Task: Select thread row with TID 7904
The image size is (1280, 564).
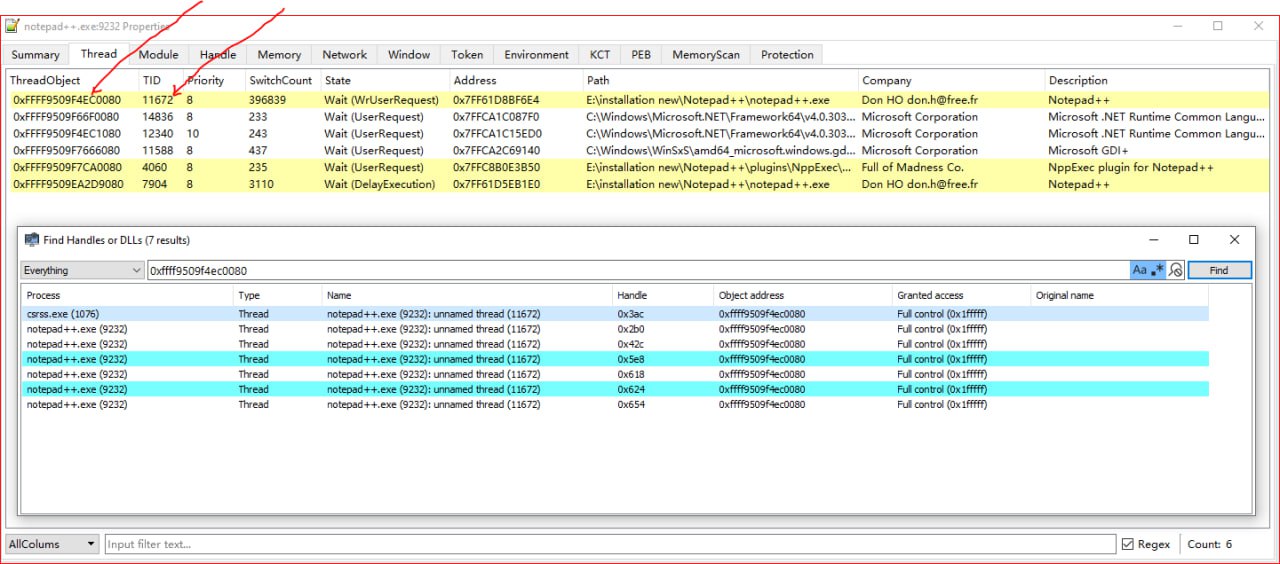Action: (638, 185)
